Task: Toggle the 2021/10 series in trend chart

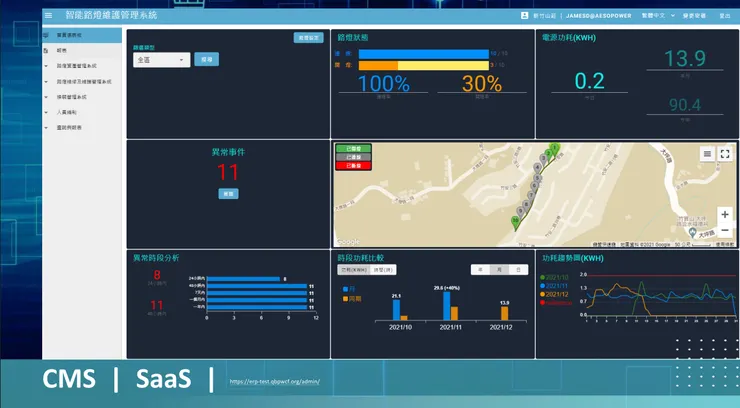Action: (x=555, y=277)
